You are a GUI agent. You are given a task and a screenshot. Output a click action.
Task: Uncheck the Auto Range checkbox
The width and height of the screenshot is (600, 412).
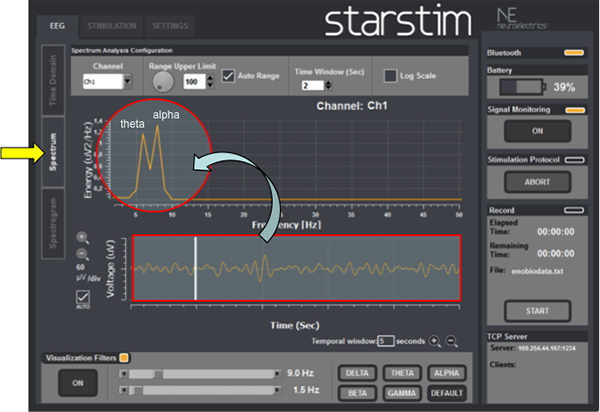tap(228, 76)
